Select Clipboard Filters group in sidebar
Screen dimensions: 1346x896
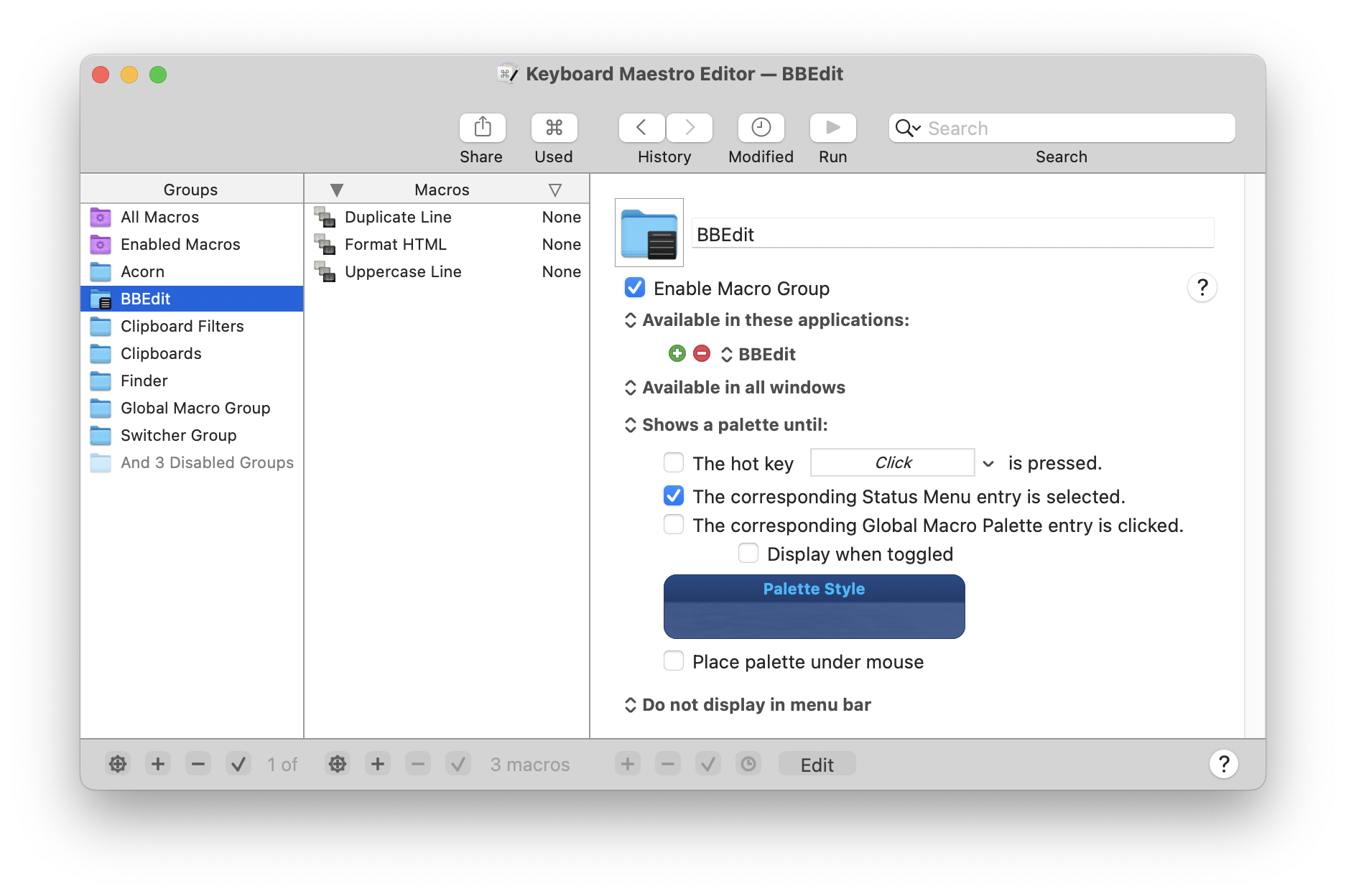tap(182, 326)
